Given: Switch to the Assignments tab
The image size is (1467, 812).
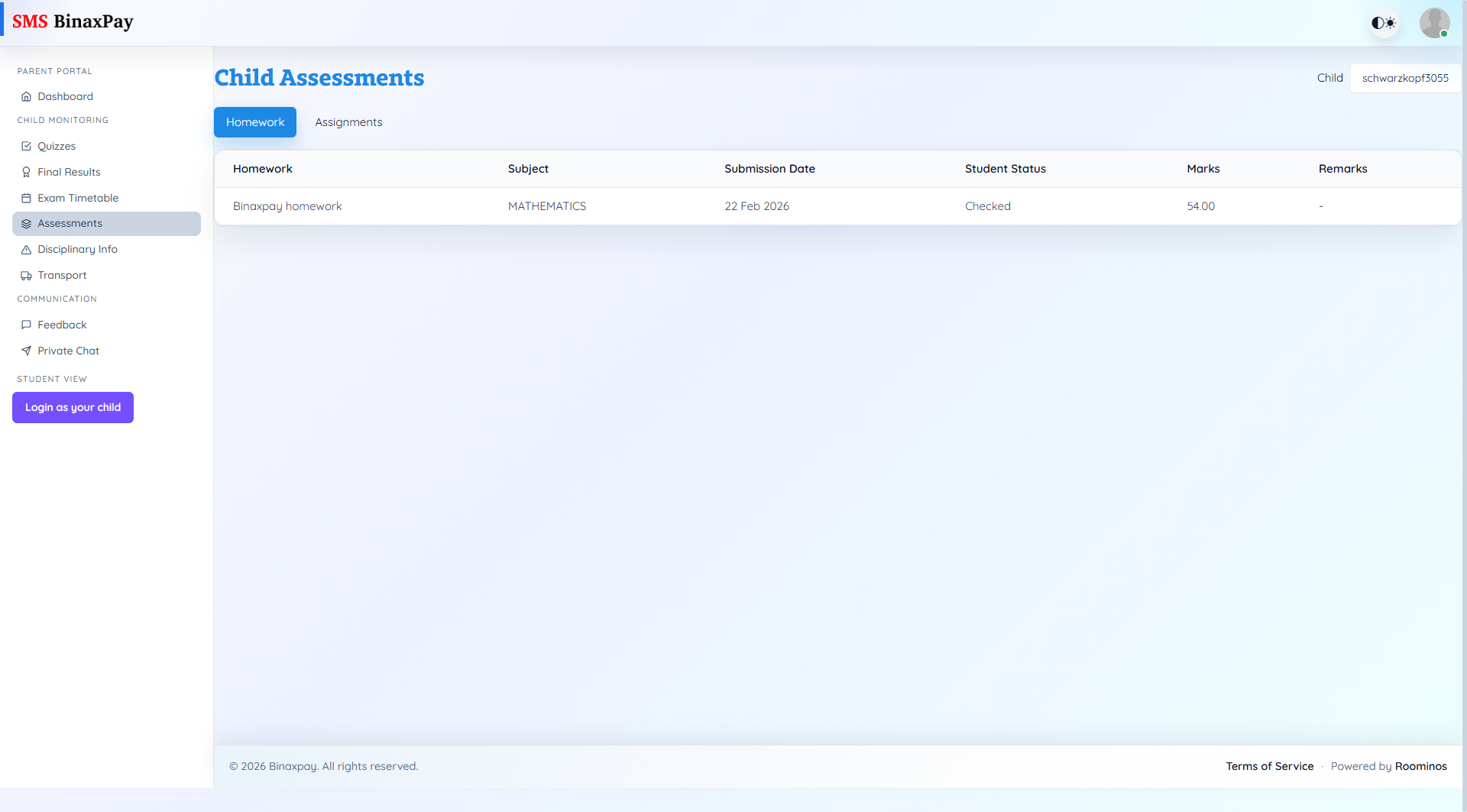Looking at the screenshot, I should [348, 122].
